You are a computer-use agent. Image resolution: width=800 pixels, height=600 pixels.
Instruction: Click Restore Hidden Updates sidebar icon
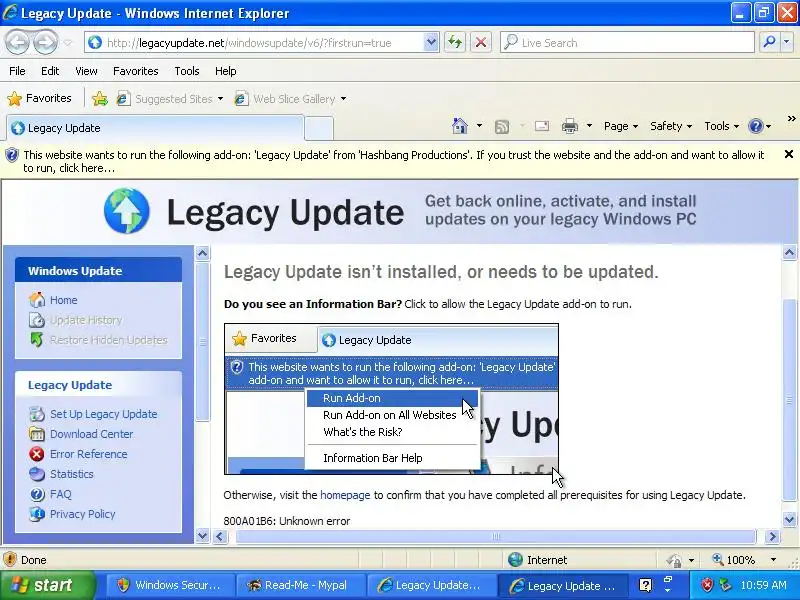coord(37,340)
